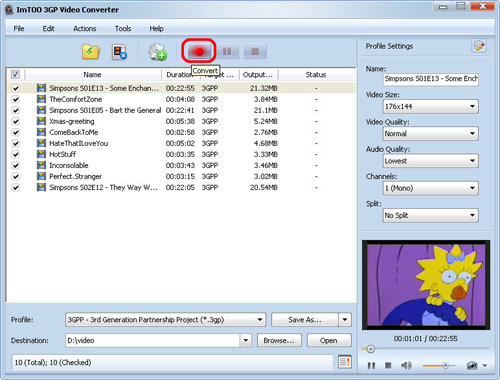Open the Tools menu
500x380 pixels.
click(123, 28)
